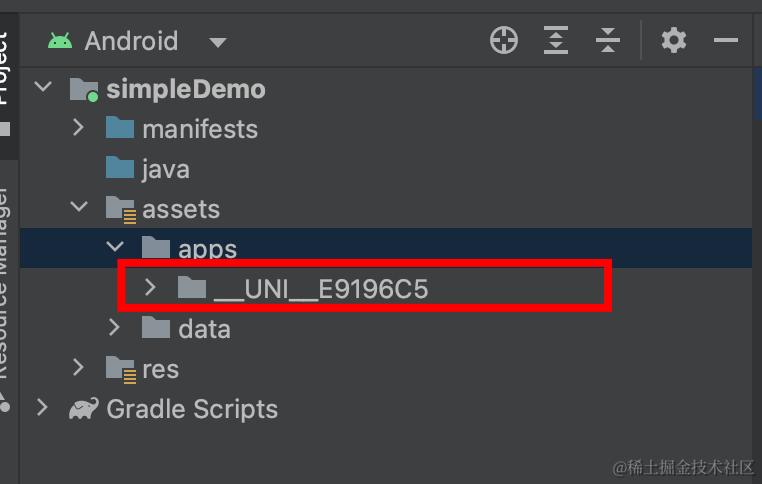The width and height of the screenshot is (762, 484).
Task: Click the simpleDemo module folder icon
Action: 84,90
